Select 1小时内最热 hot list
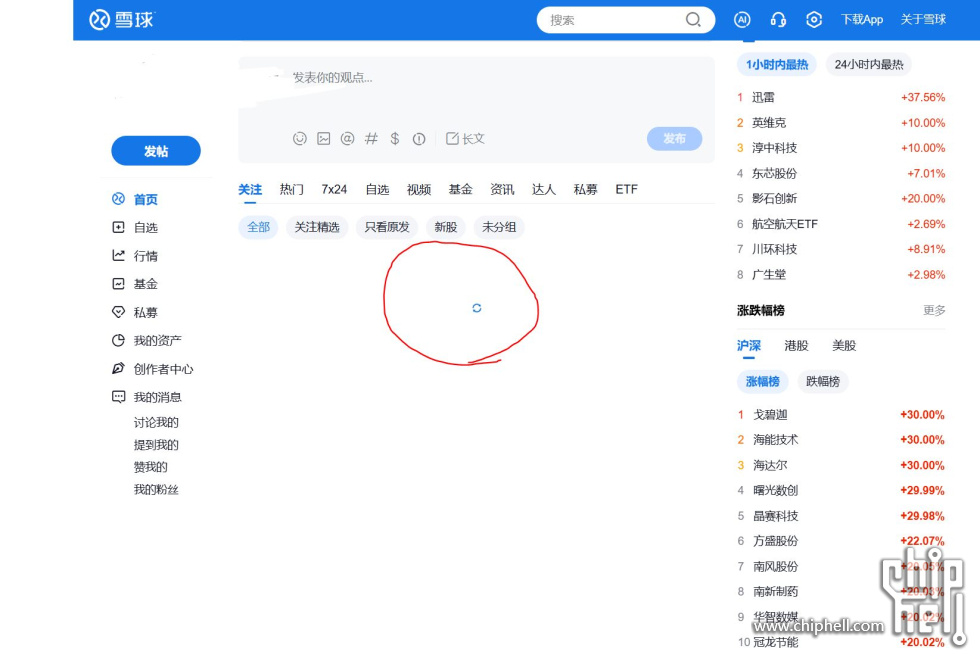 point(777,64)
